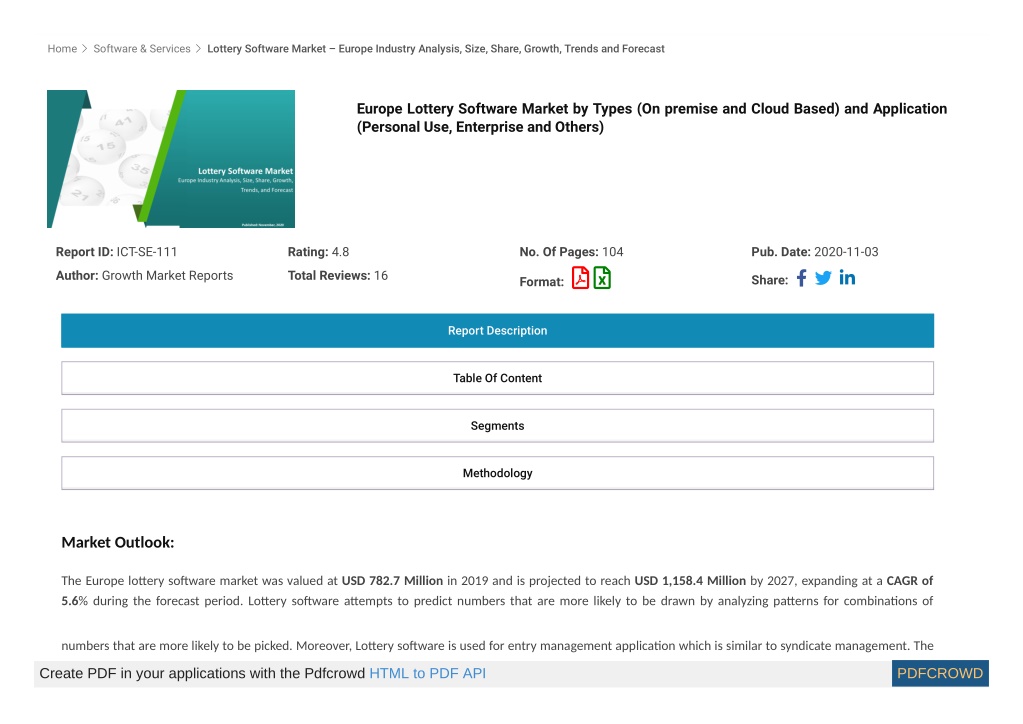Open Software & Services breadcrumb
The image size is (1023, 724).
(x=142, y=49)
